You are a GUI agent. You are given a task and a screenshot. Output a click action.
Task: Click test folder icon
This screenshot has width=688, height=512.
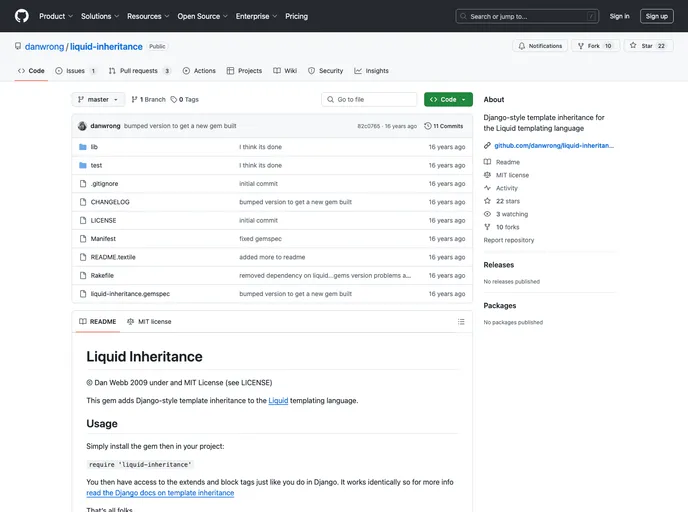[82, 165]
